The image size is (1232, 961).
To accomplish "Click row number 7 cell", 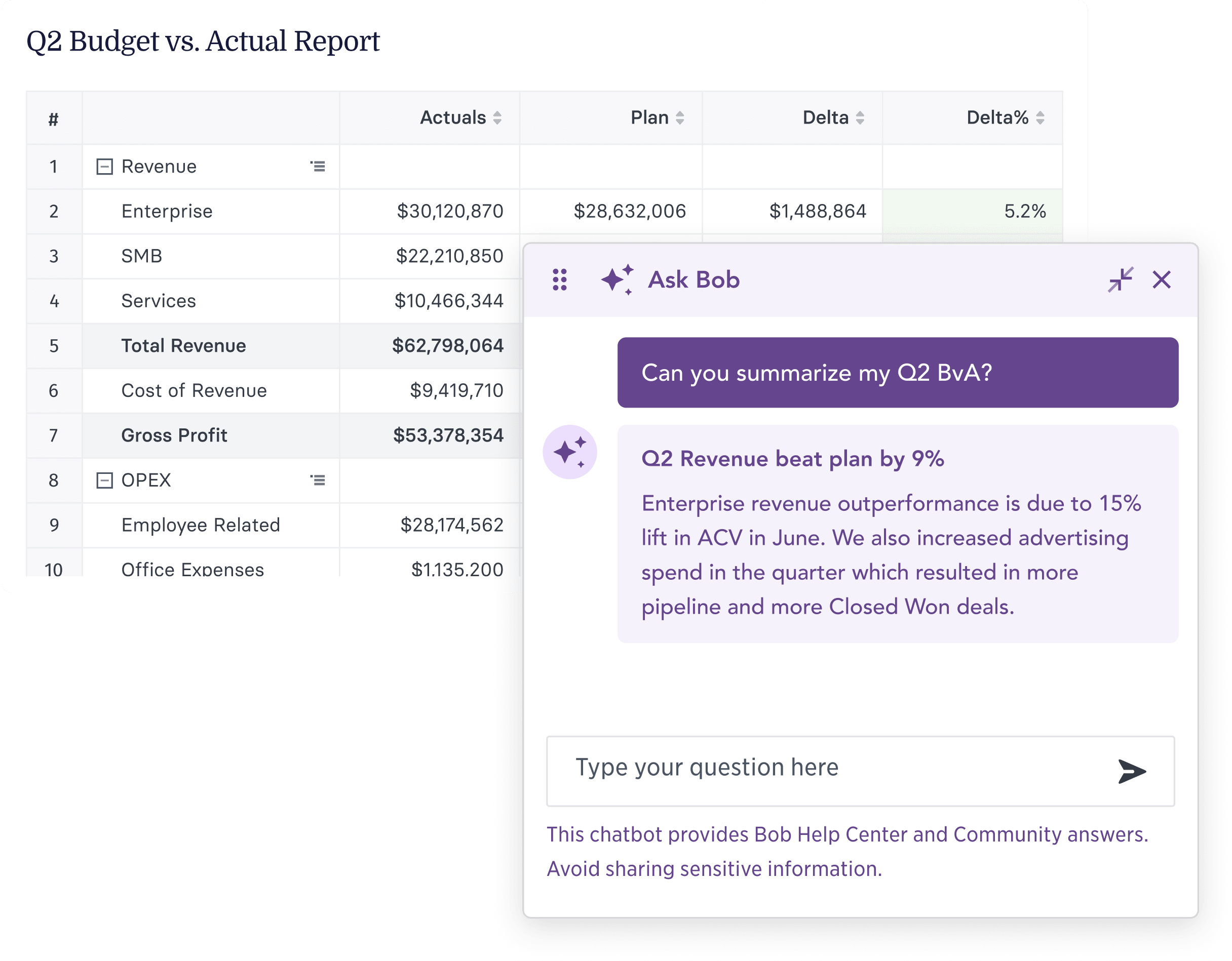I will click(54, 435).
